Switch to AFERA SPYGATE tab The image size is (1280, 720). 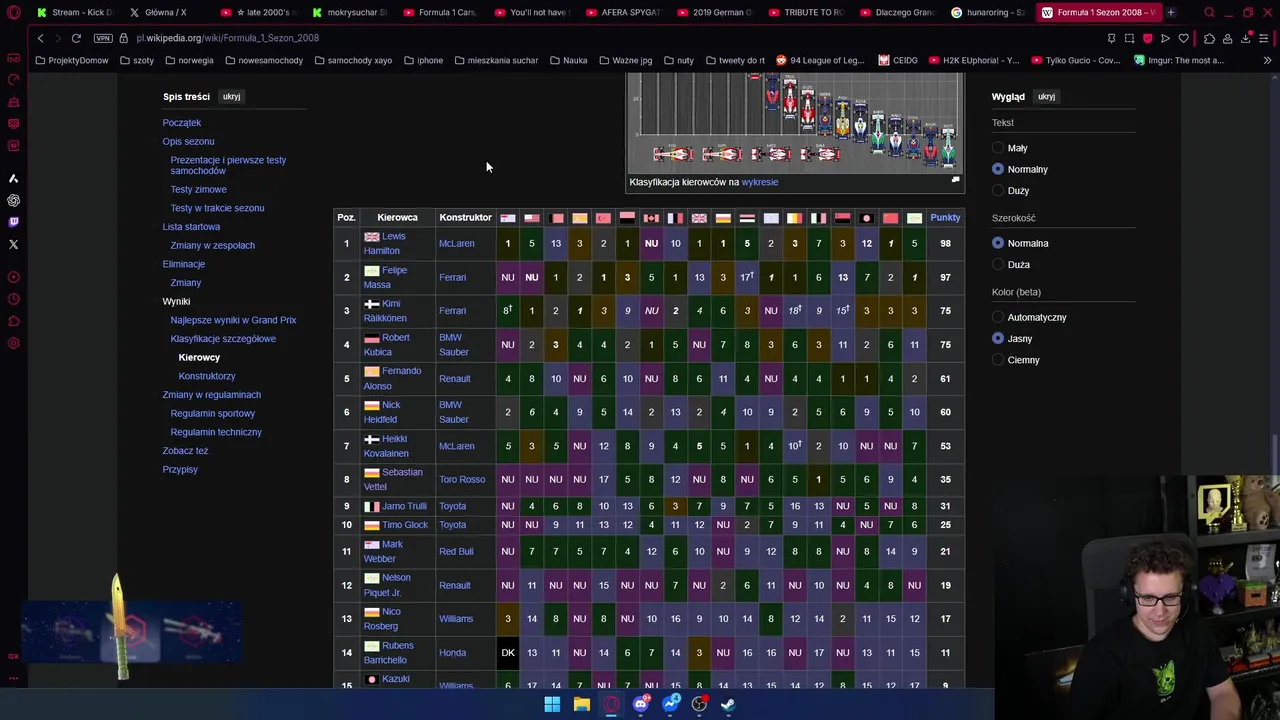[x=623, y=13]
